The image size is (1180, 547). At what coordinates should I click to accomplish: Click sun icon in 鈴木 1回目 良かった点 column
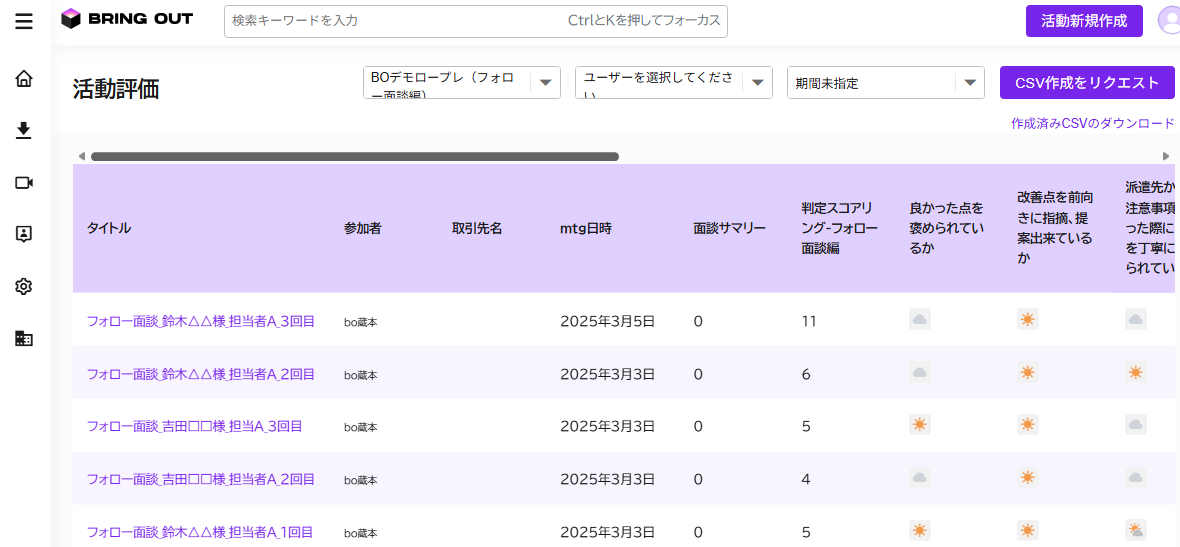920,530
